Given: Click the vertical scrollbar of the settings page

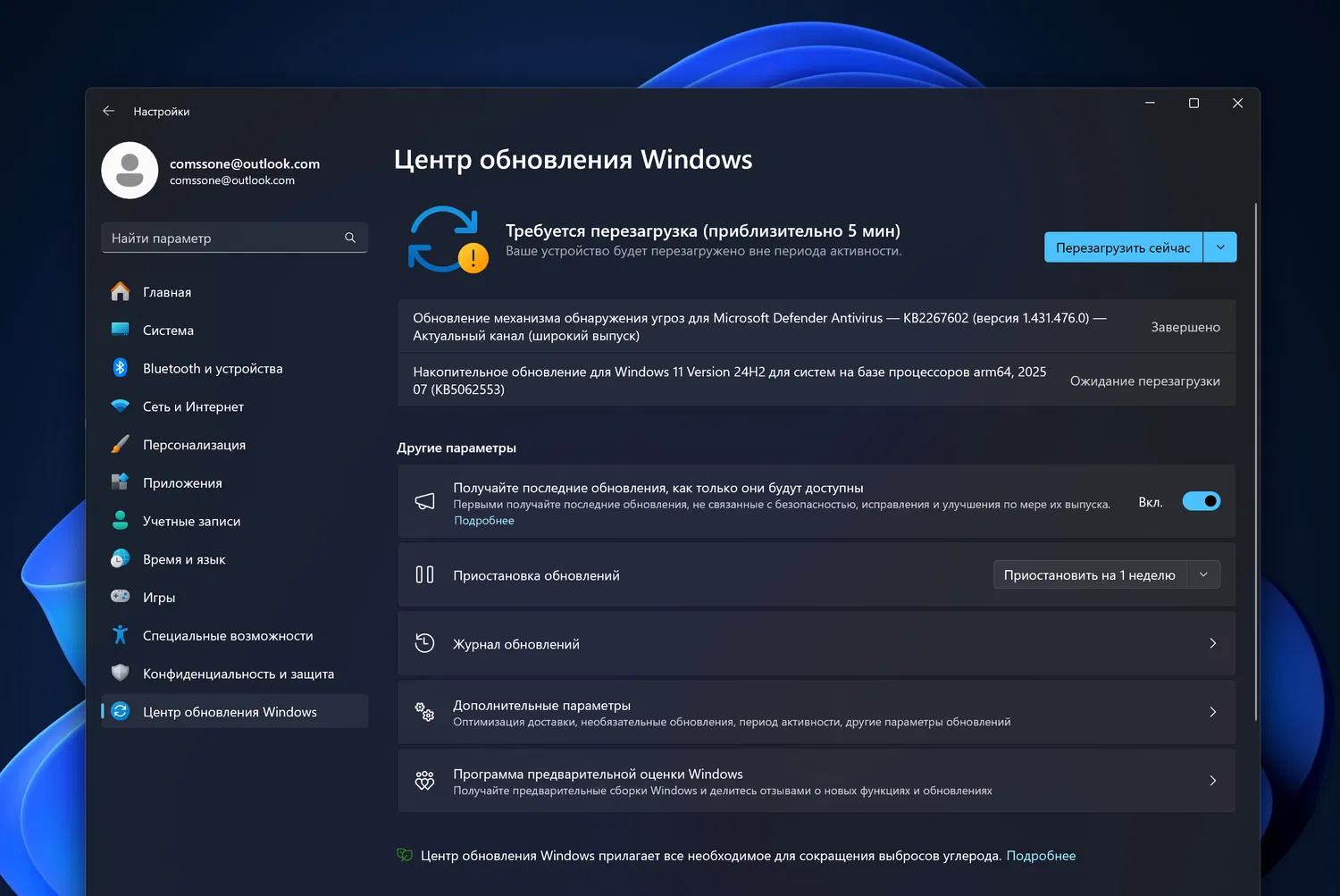Looking at the screenshot, I should (1255, 461).
